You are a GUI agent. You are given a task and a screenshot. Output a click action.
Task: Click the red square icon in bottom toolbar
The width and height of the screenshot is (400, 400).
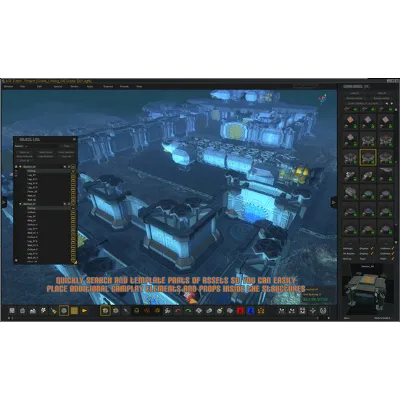click(x=240, y=311)
